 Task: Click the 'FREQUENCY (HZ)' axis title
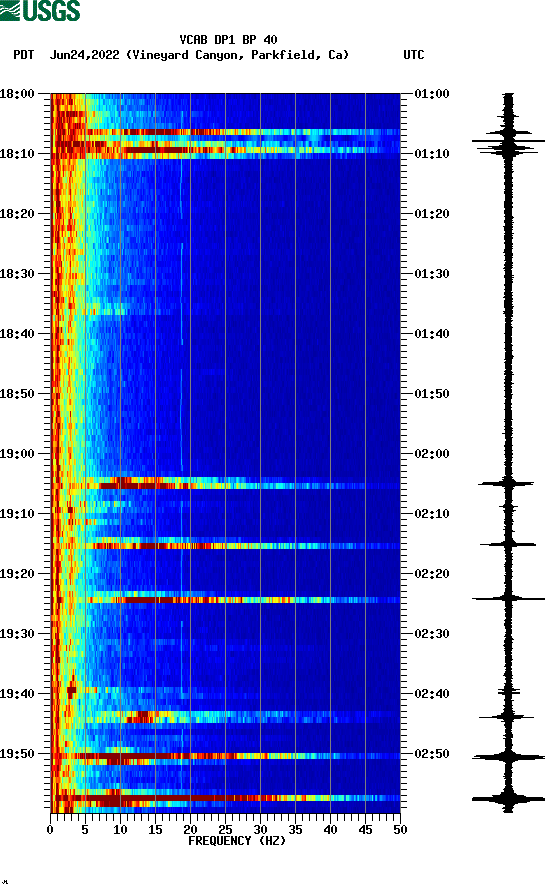[237, 841]
